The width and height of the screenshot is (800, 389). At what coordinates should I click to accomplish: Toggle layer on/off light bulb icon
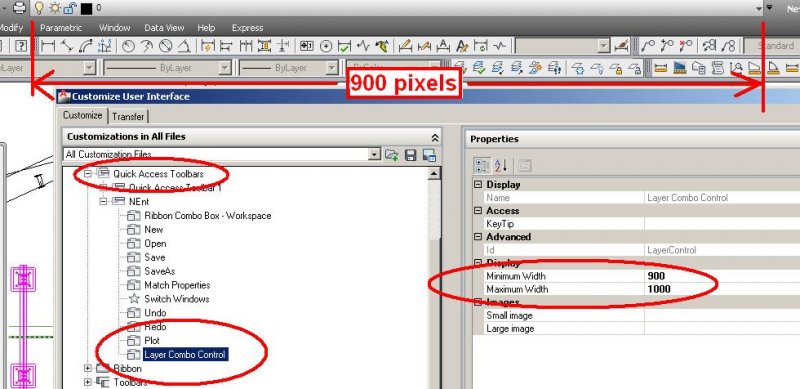[39, 8]
